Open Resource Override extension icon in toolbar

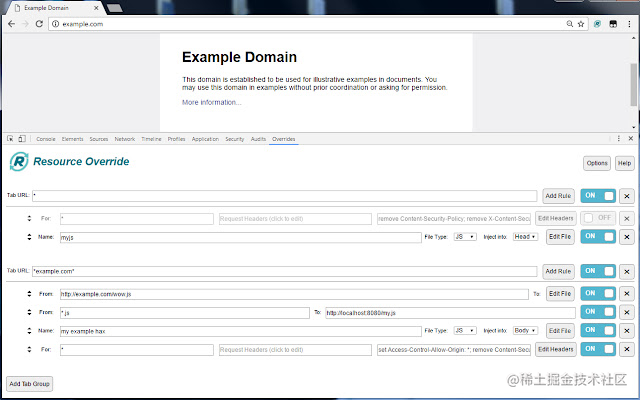[x=597, y=24]
